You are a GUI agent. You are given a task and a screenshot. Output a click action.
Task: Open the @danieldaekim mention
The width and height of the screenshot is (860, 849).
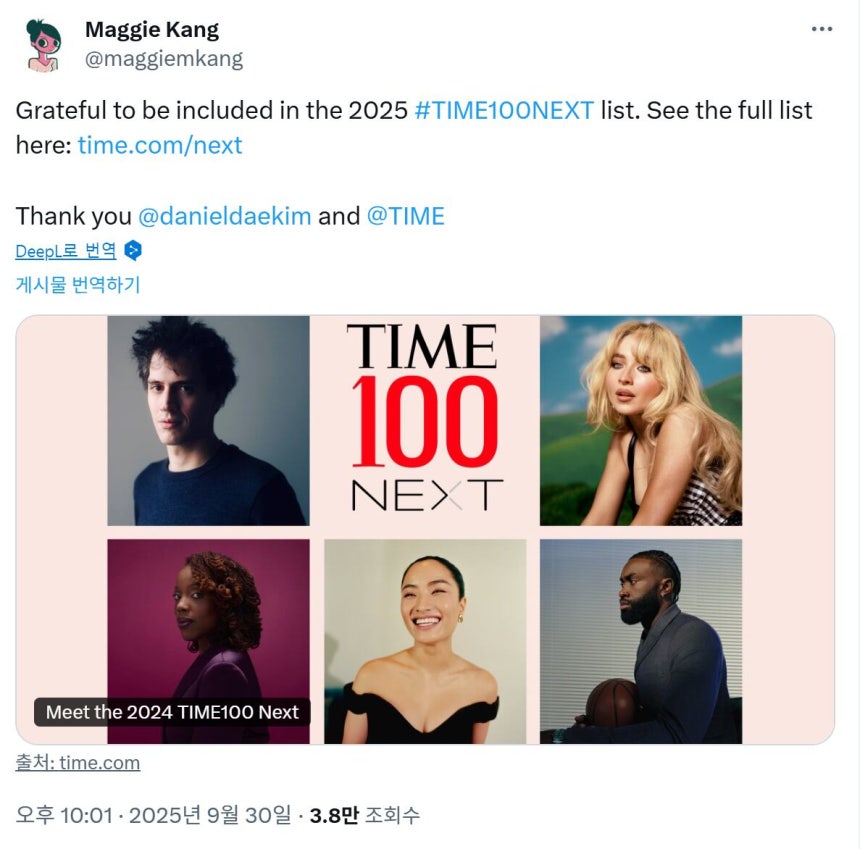(224, 216)
